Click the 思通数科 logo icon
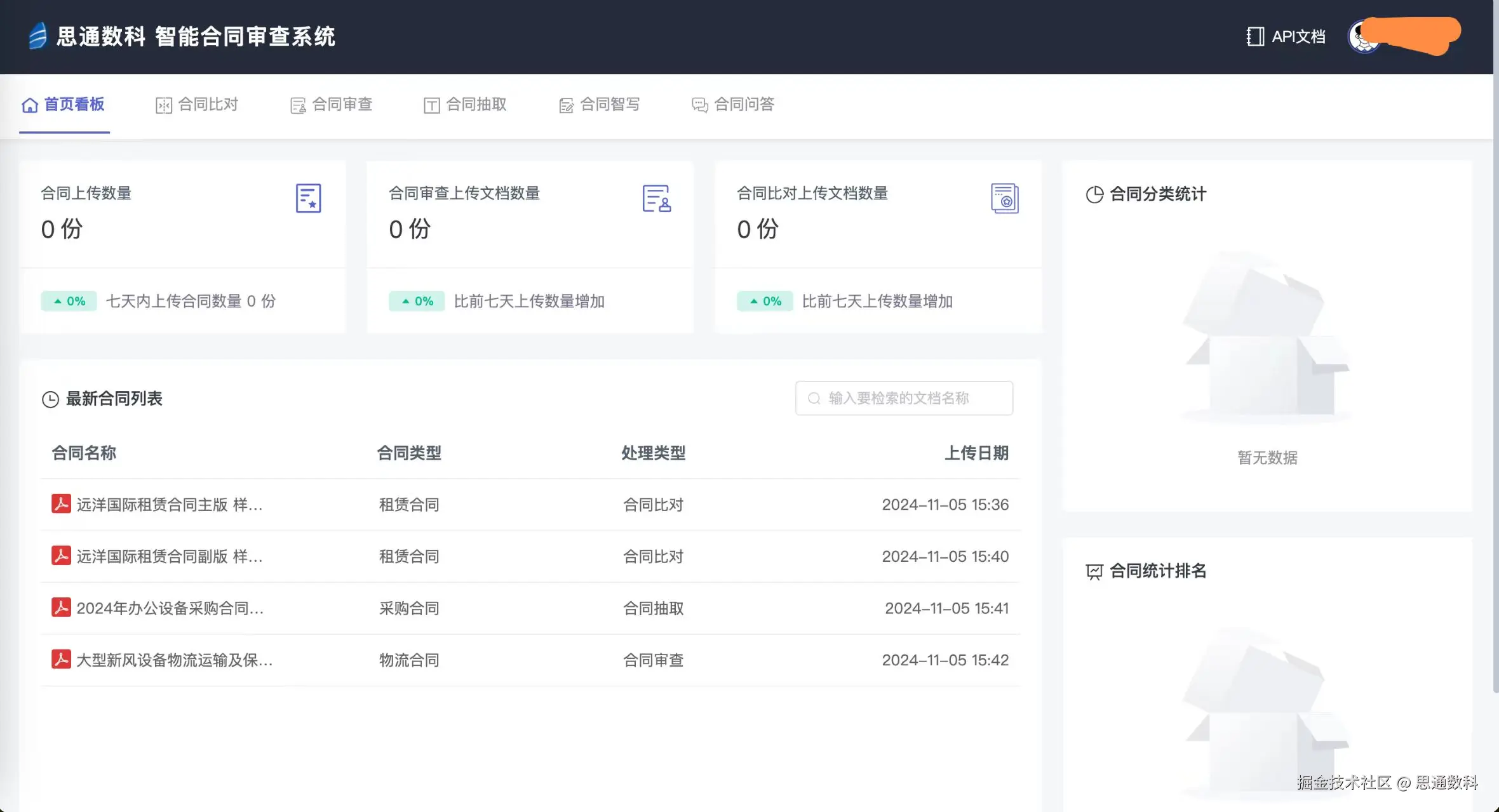The width and height of the screenshot is (1499, 812). 38,36
